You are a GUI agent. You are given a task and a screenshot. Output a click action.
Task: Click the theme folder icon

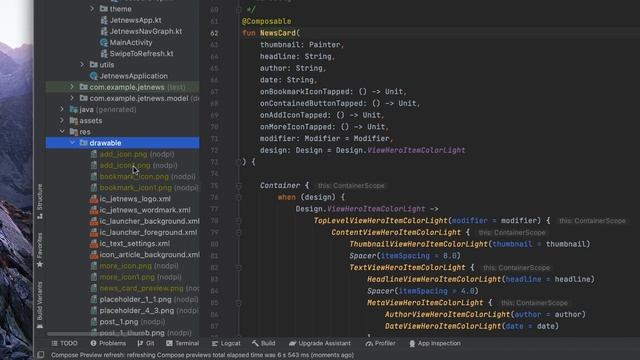click(103, 9)
